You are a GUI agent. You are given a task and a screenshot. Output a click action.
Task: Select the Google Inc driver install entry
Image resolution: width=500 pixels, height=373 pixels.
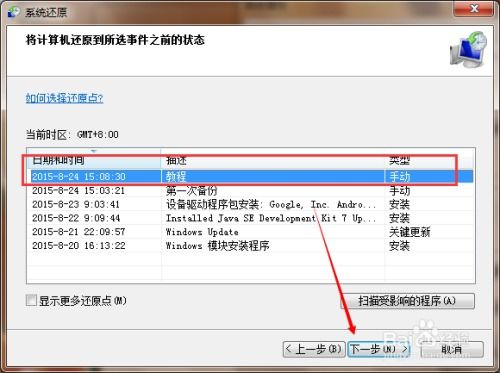(x=251, y=204)
